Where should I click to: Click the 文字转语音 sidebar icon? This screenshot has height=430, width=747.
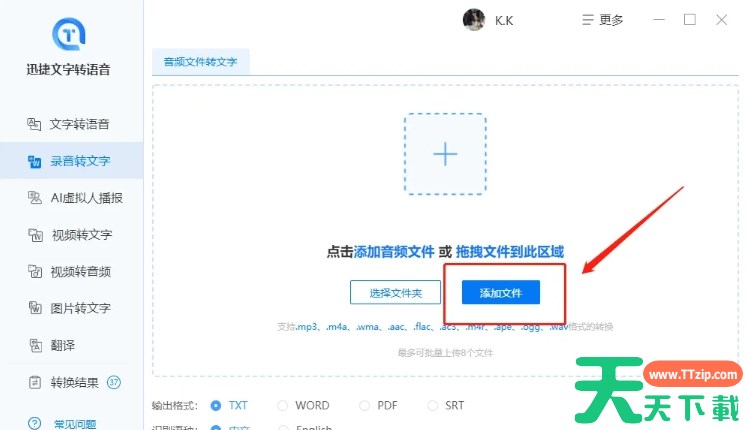click(x=34, y=124)
